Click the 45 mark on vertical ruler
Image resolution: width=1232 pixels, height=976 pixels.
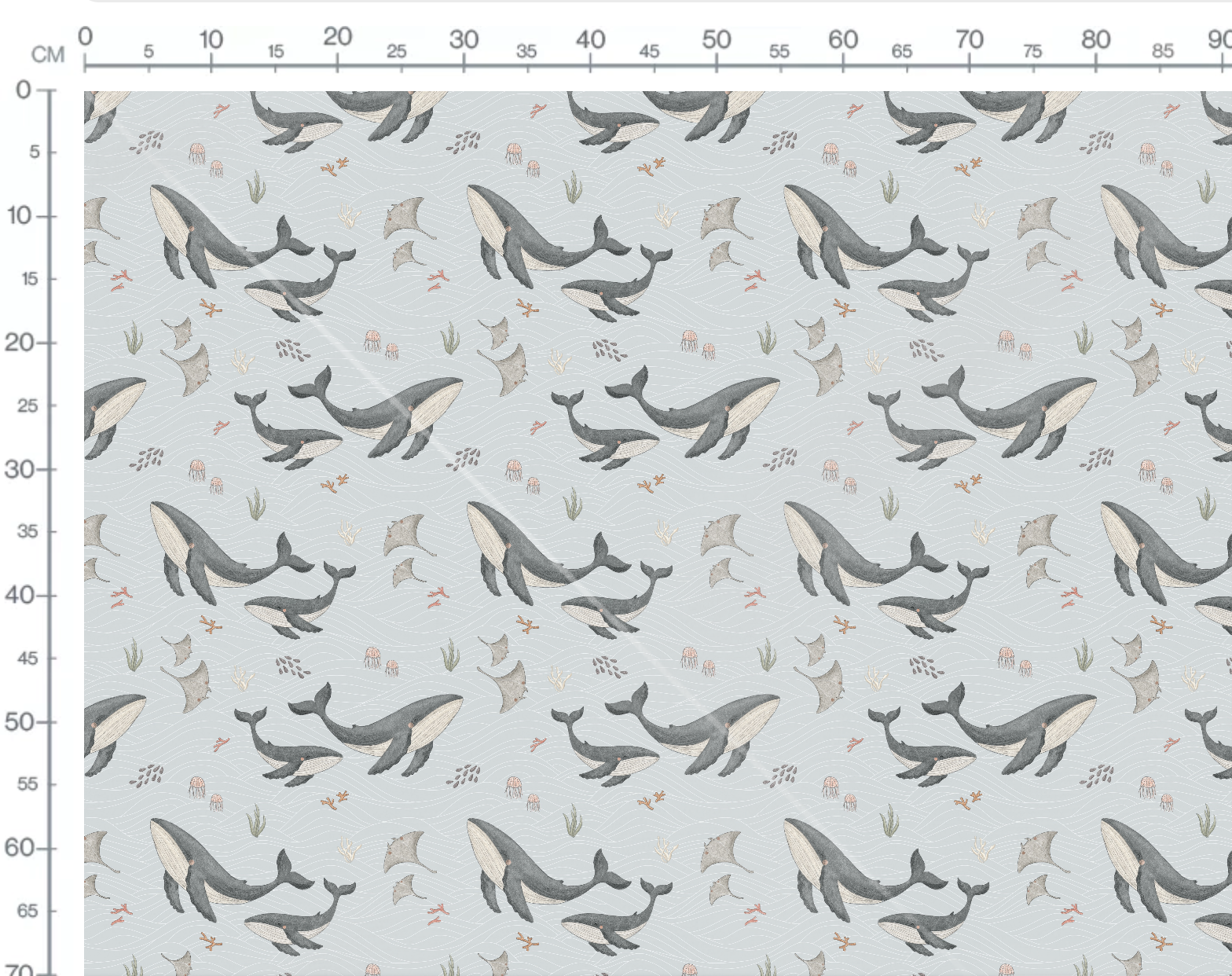[x=27, y=658]
